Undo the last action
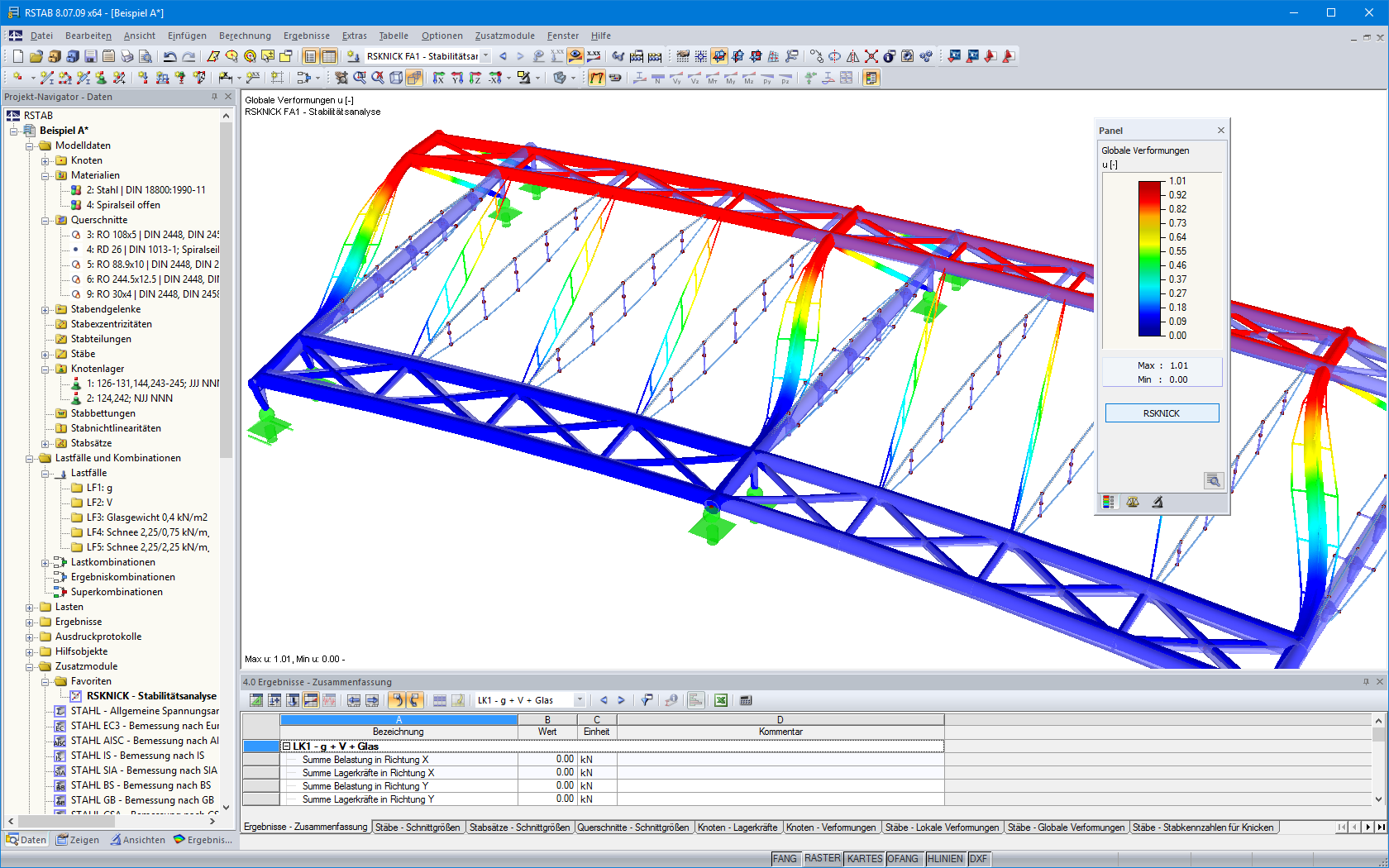The height and width of the screenshot is (868, 1389). coord(170,56)
